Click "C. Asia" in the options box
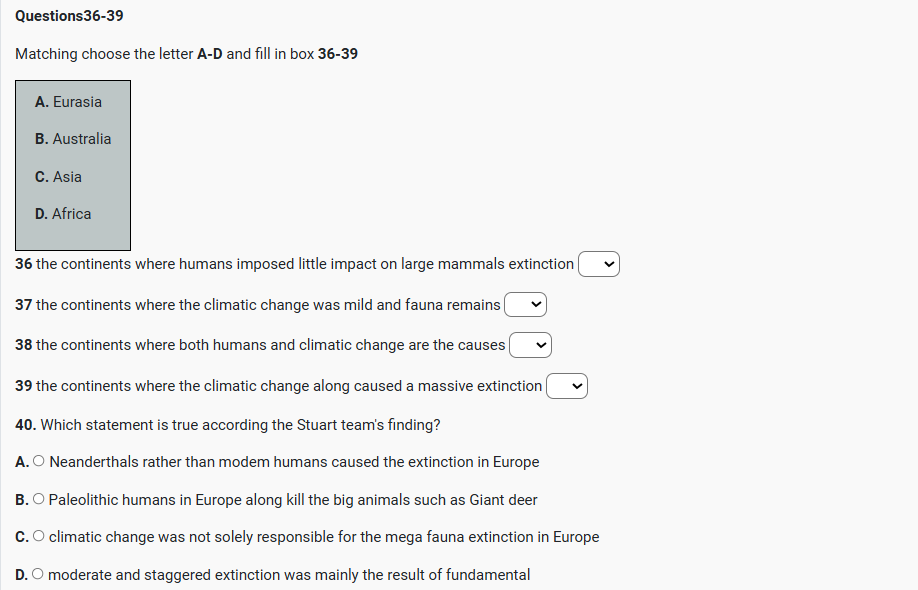 (x=58, y=177)
